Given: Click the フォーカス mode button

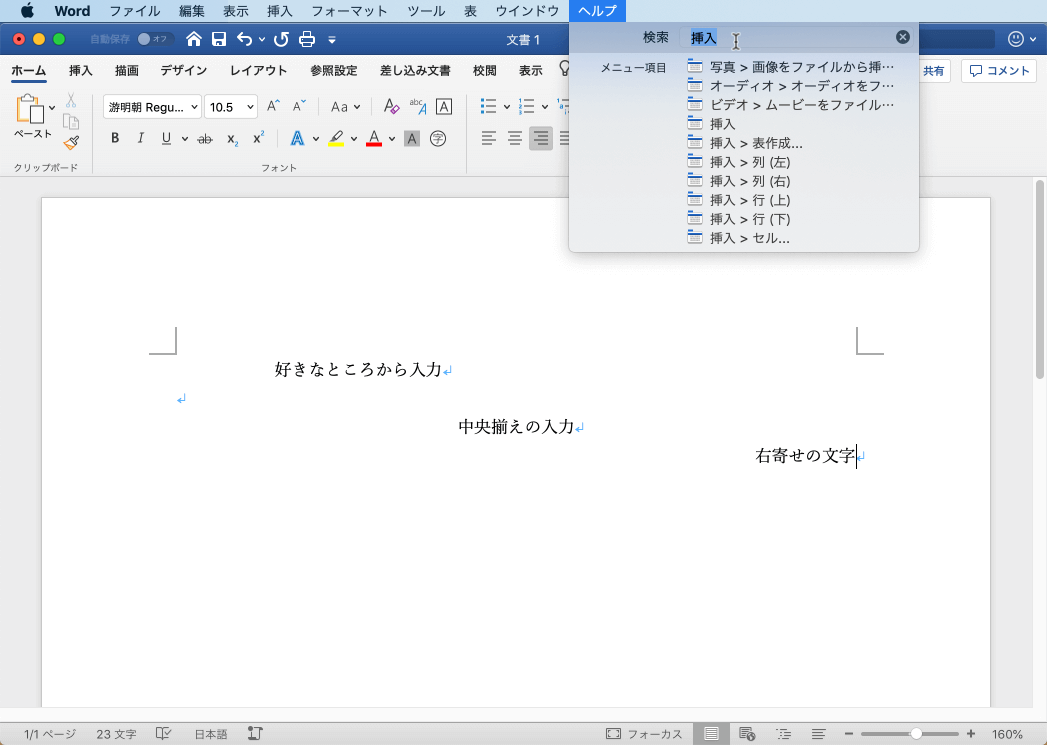Looking at the screenshot, I should [x=644, y=734].
